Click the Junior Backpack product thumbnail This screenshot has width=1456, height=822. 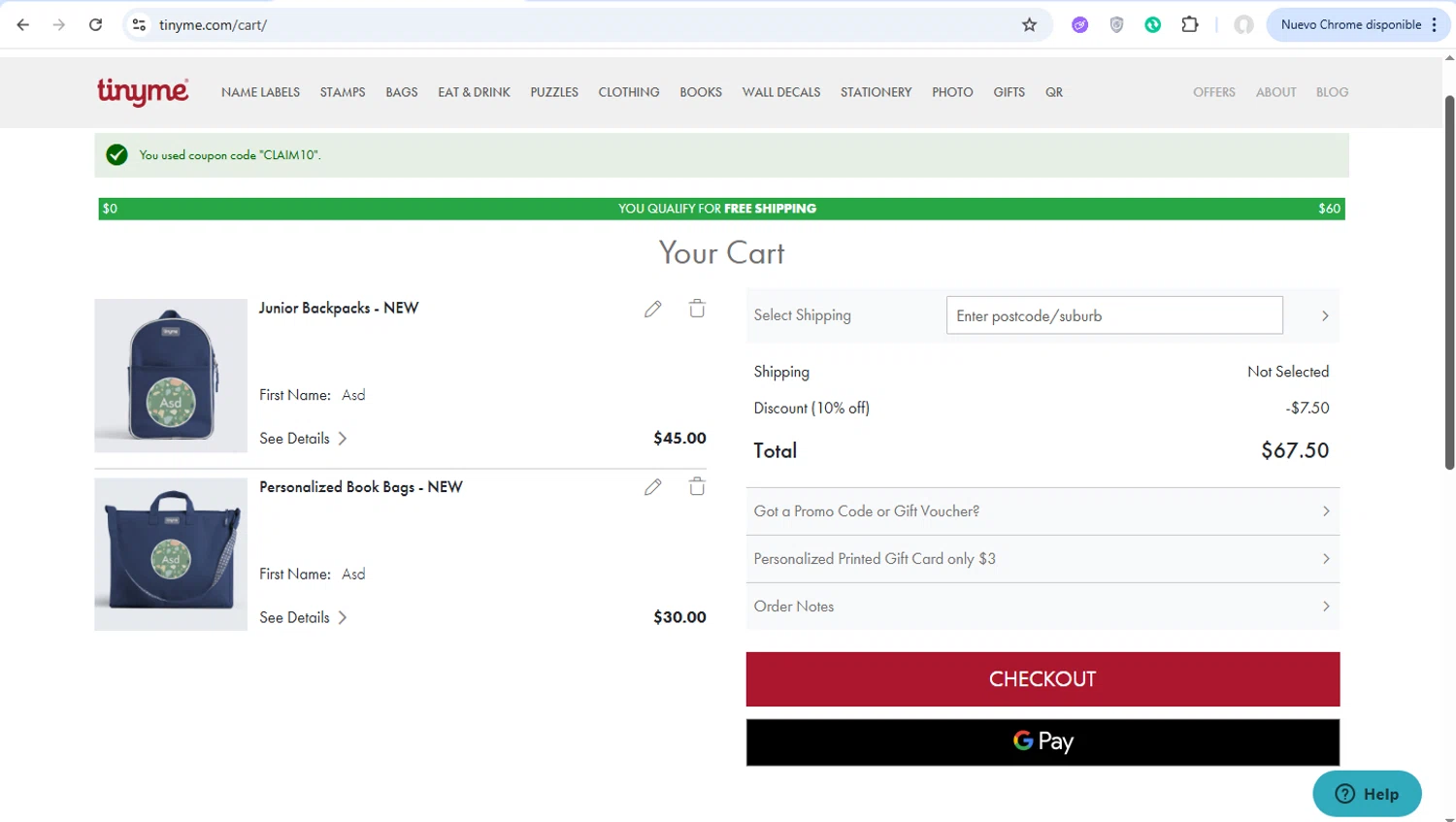171,376
